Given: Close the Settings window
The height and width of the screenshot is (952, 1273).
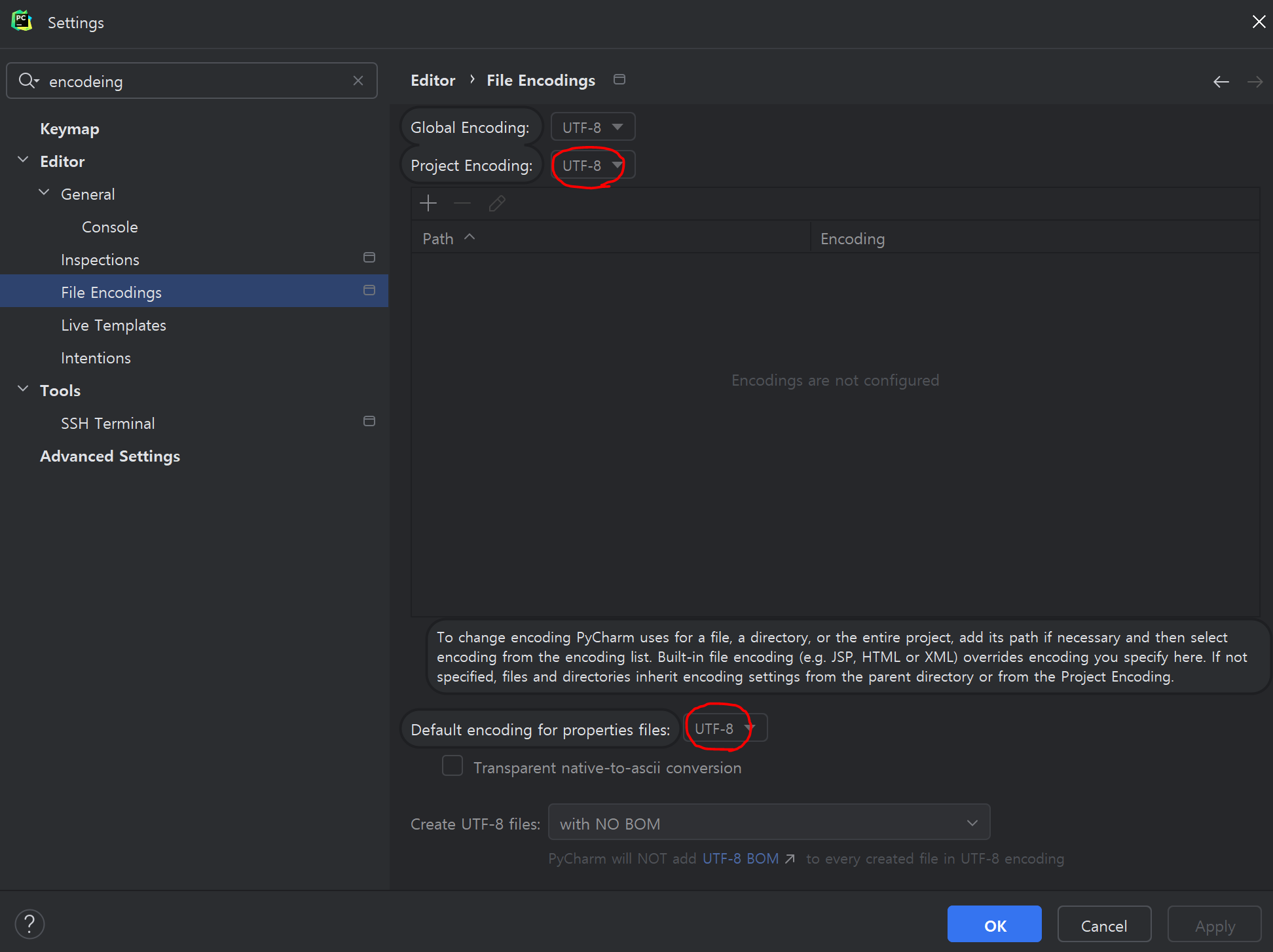Looking at the screenshot, I should tap(1259, 22).
